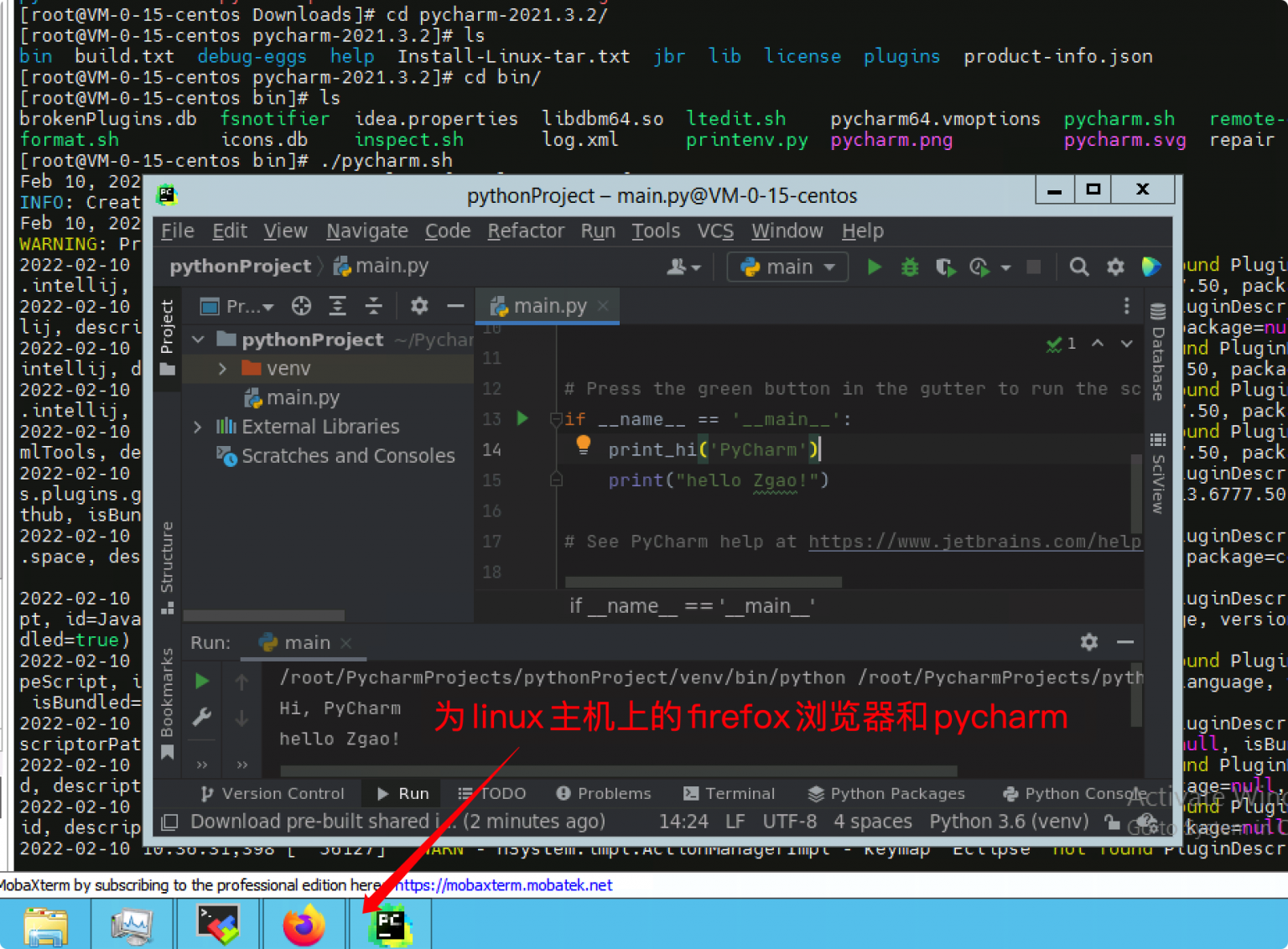Click the Run output horizontal scrollbar

tap(618, 770)
